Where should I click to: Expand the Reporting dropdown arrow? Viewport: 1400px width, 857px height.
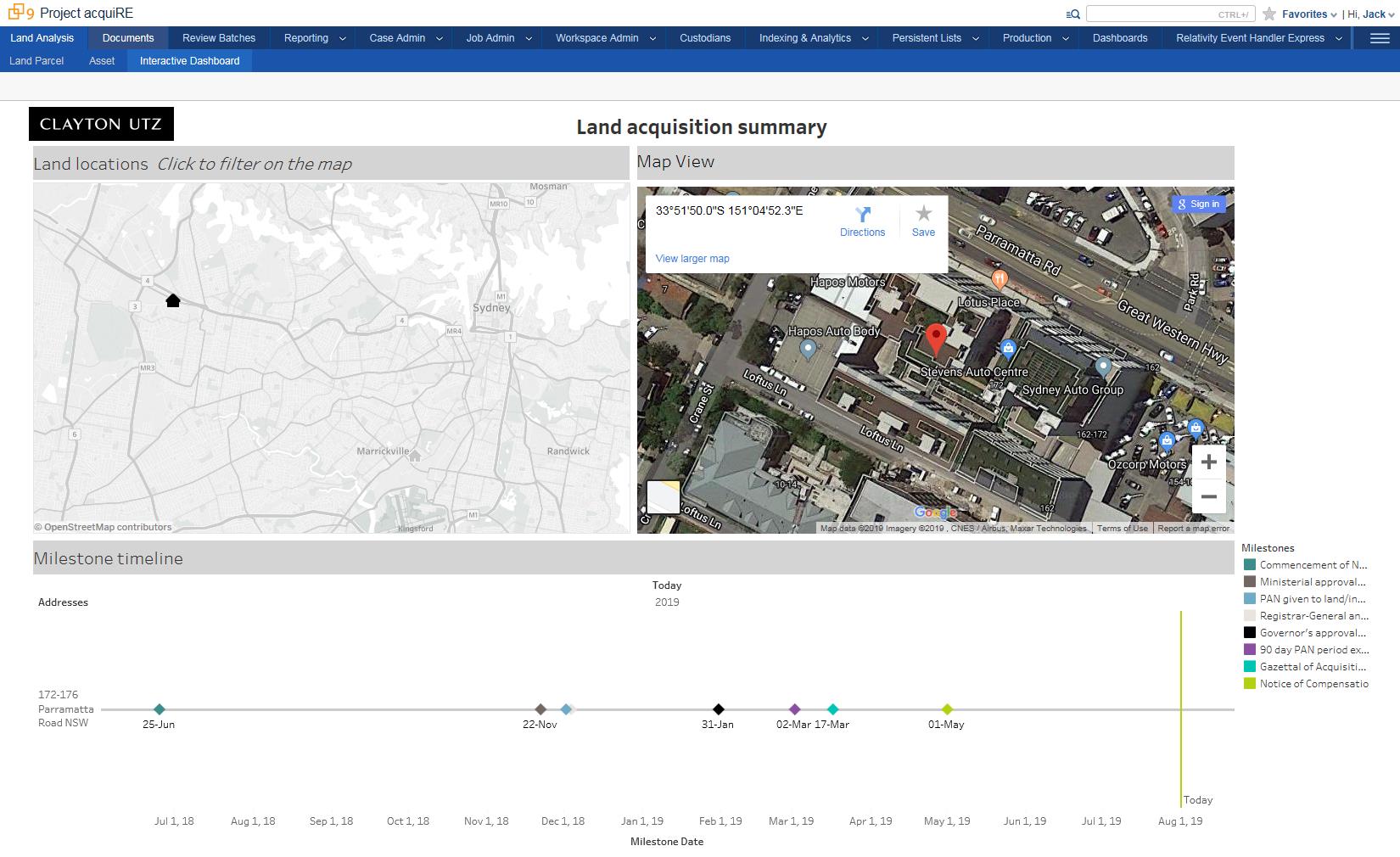343,39
